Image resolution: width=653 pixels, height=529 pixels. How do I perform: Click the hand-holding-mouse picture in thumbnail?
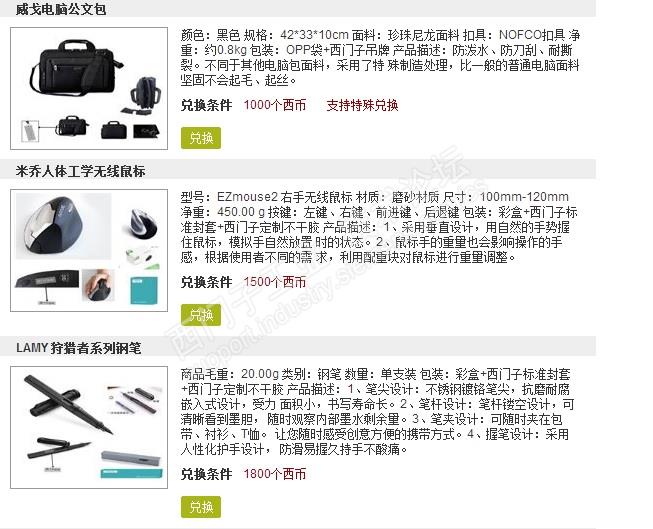coord(98,285)
